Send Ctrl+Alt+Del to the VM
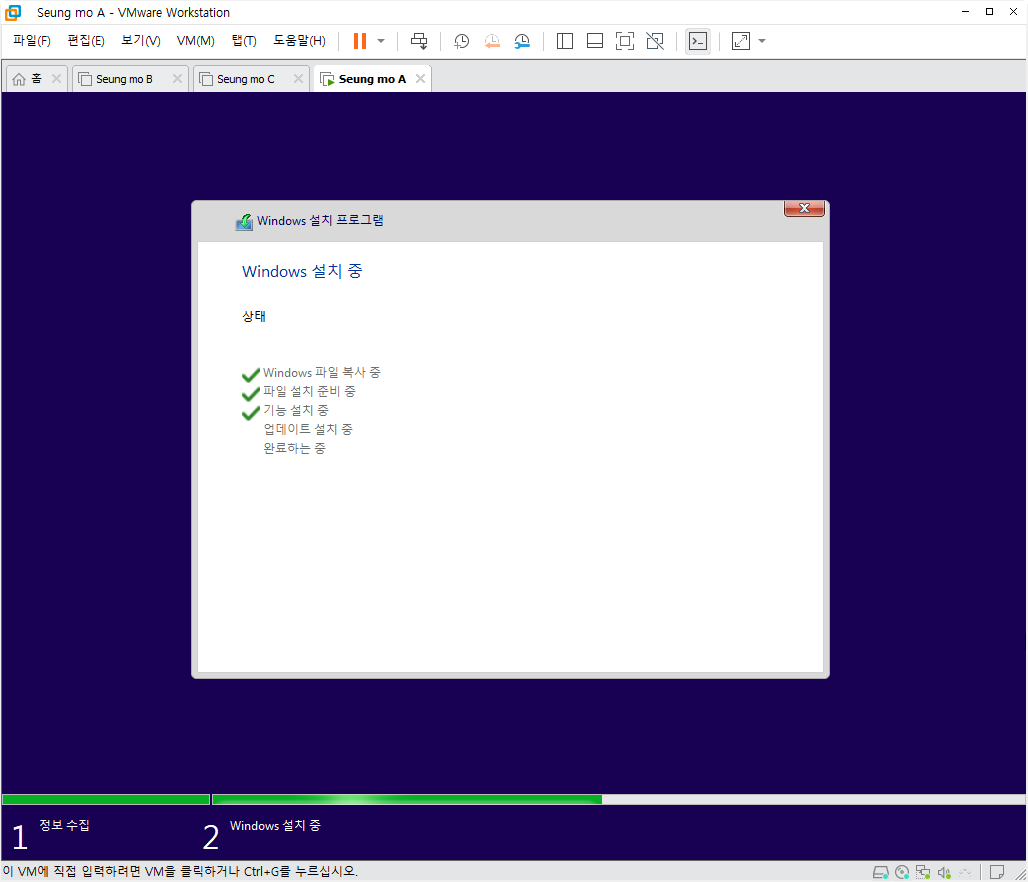The width and height of the screenshot is (1028, 882). tap(419, 41)
